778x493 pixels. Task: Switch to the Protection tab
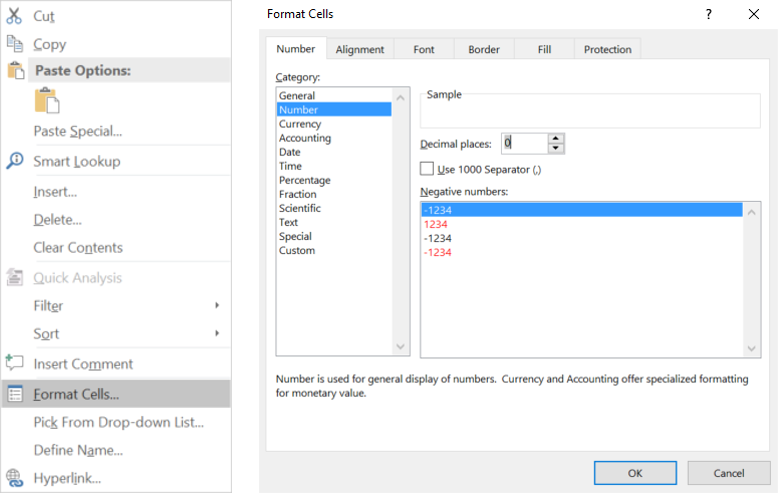tap(607, 49)
